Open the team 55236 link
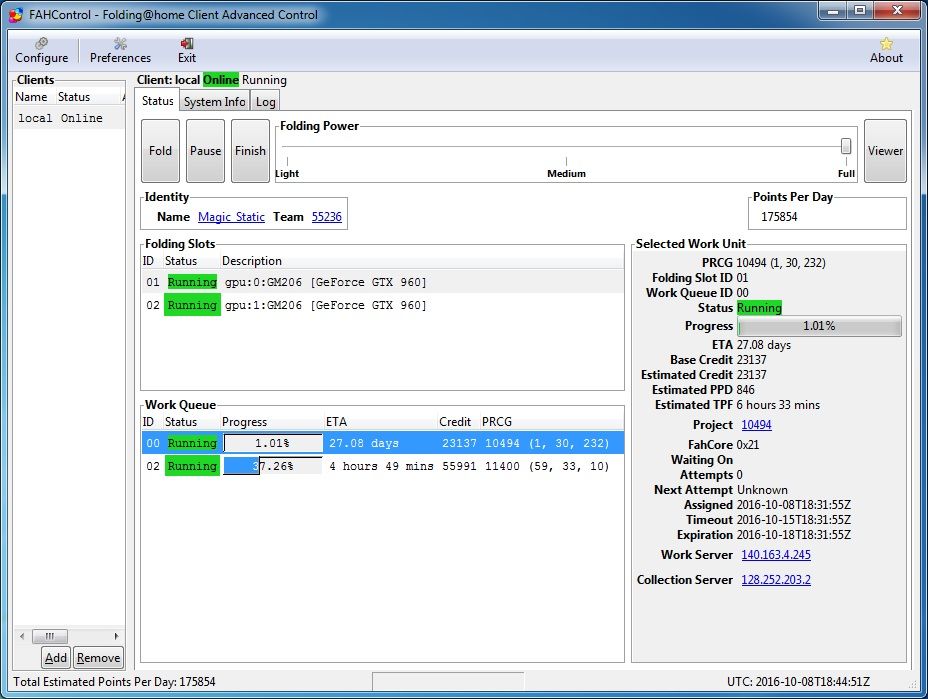The width and height of the screenshot is (928, 699). (327, 217)
